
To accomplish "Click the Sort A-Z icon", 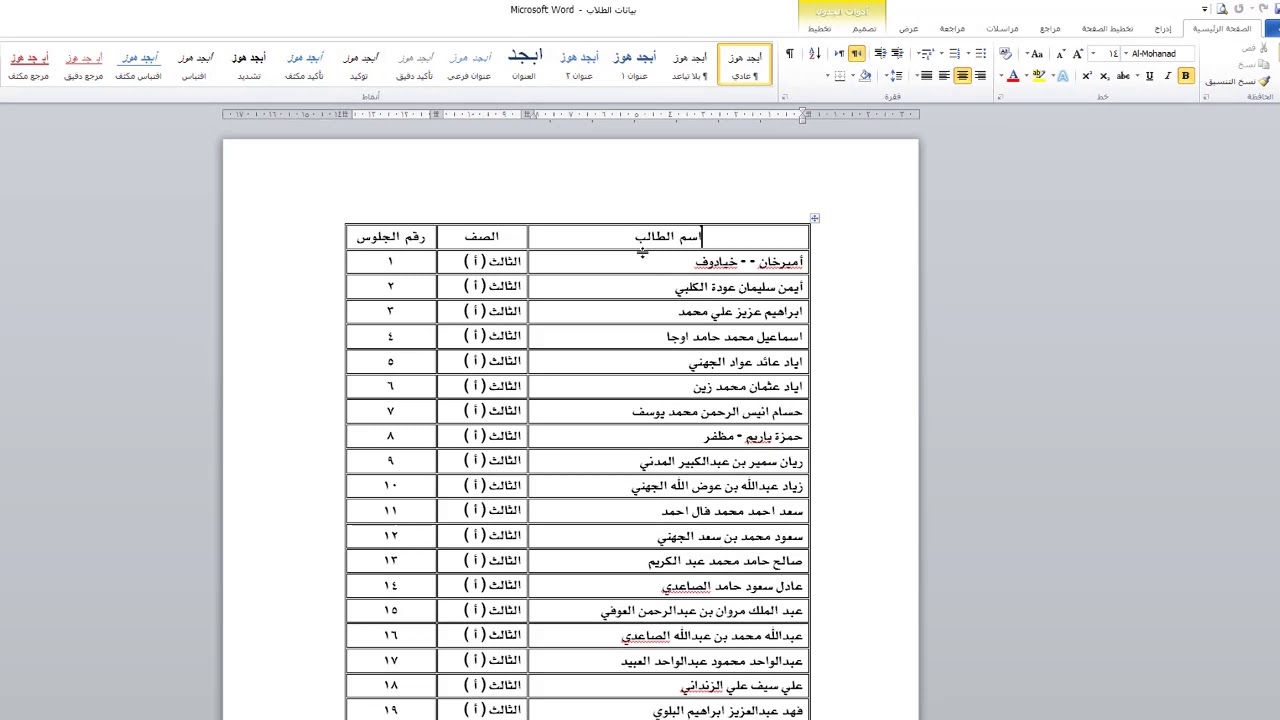I will tap(815, 53).
